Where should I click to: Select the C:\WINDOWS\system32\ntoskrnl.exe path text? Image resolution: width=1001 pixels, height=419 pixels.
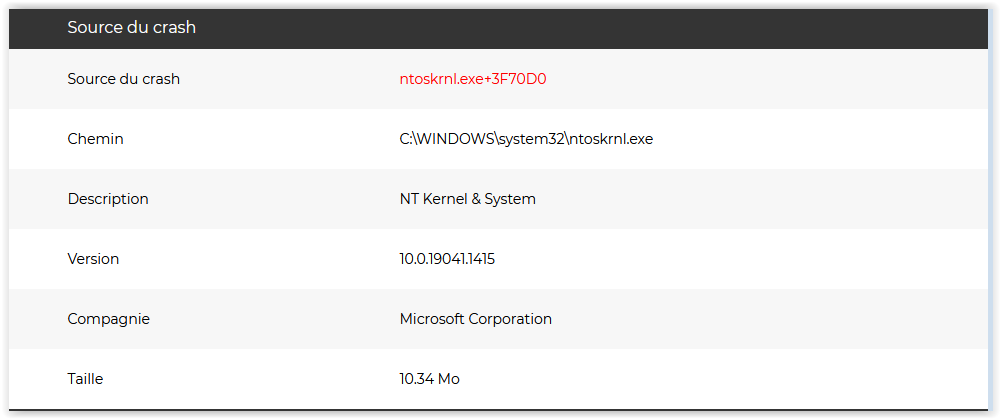coord(526,139)
